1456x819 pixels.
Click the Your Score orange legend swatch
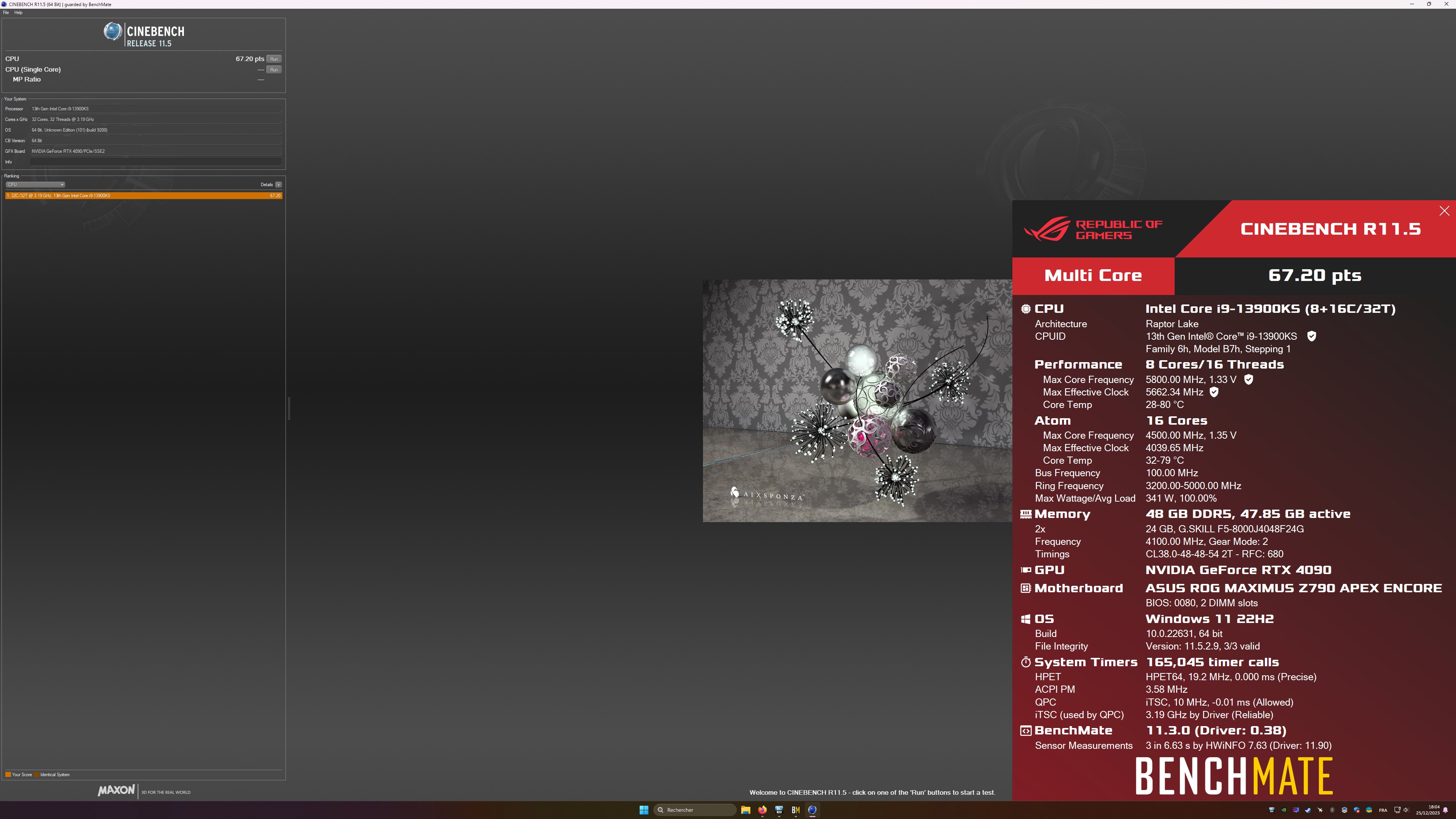[8, 774]
